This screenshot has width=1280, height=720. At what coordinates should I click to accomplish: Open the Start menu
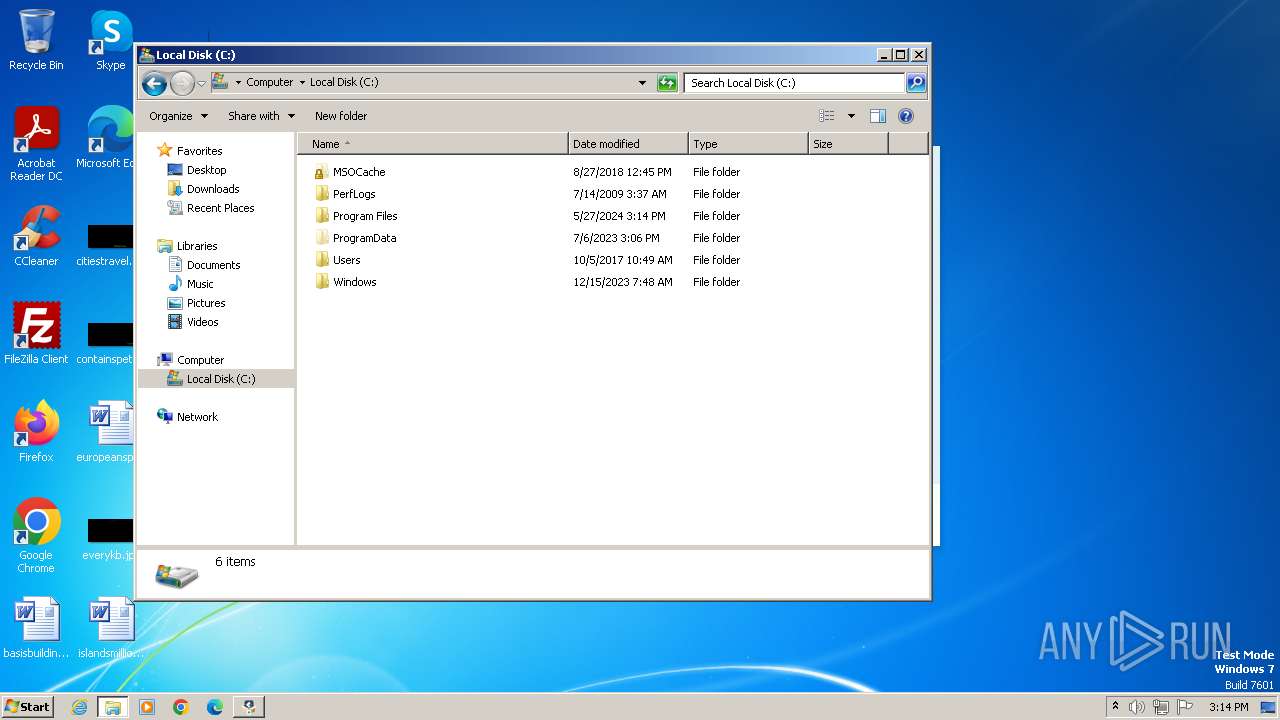28,706
